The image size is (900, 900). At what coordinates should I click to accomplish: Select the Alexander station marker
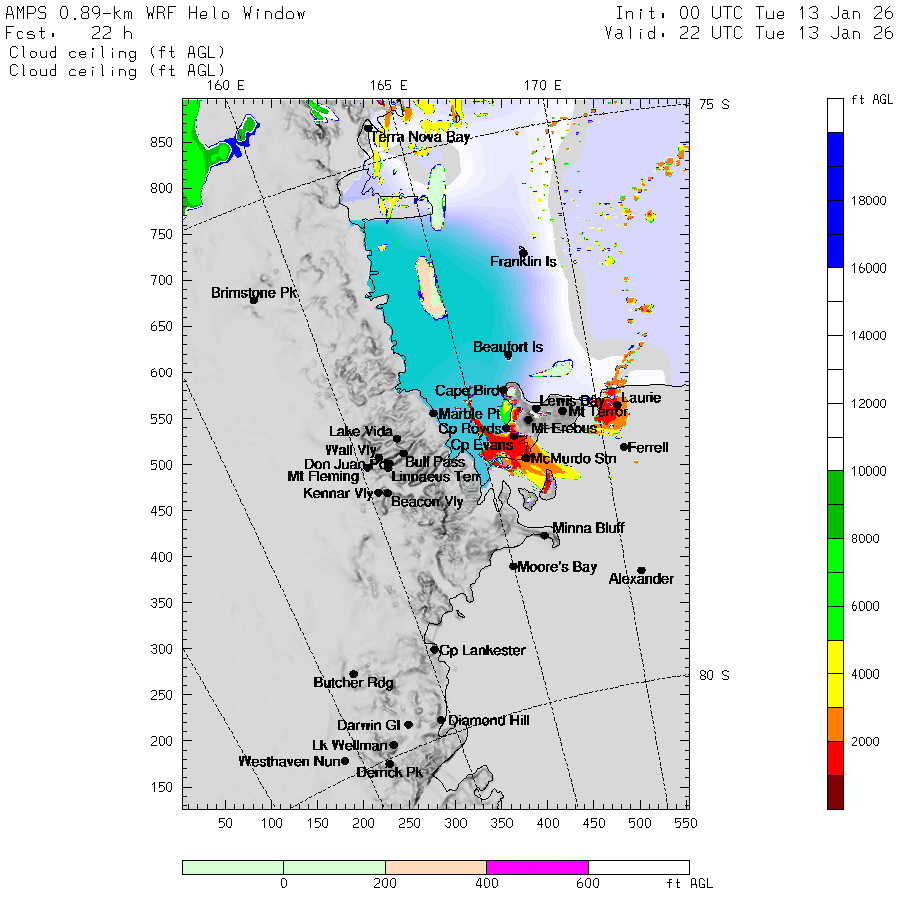point(641,571)
